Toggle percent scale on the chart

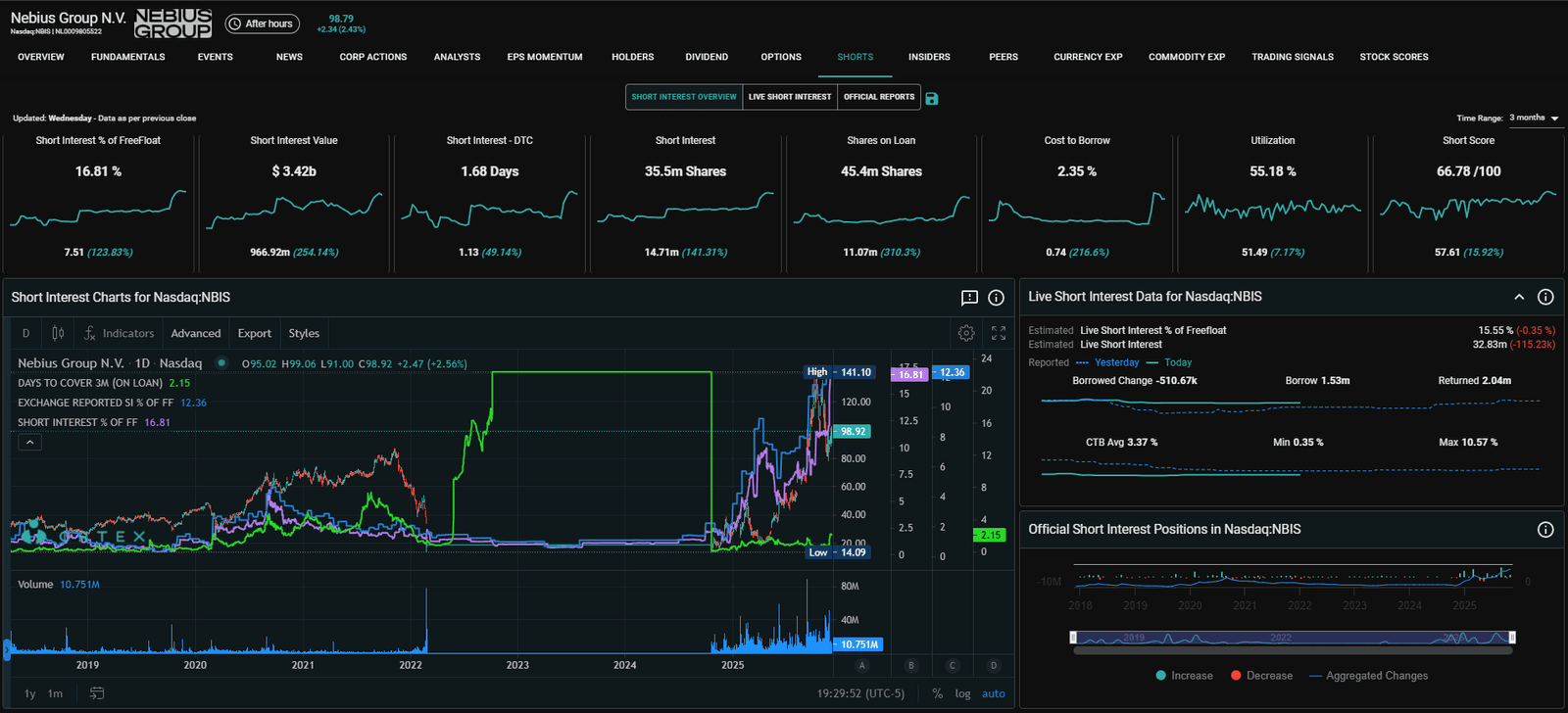(938, 693)
